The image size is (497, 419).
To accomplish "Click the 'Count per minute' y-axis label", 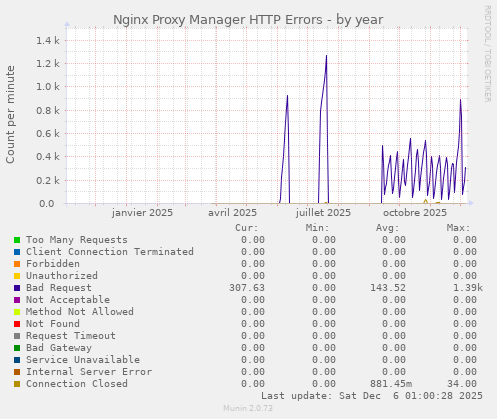I will coord(10,114).
